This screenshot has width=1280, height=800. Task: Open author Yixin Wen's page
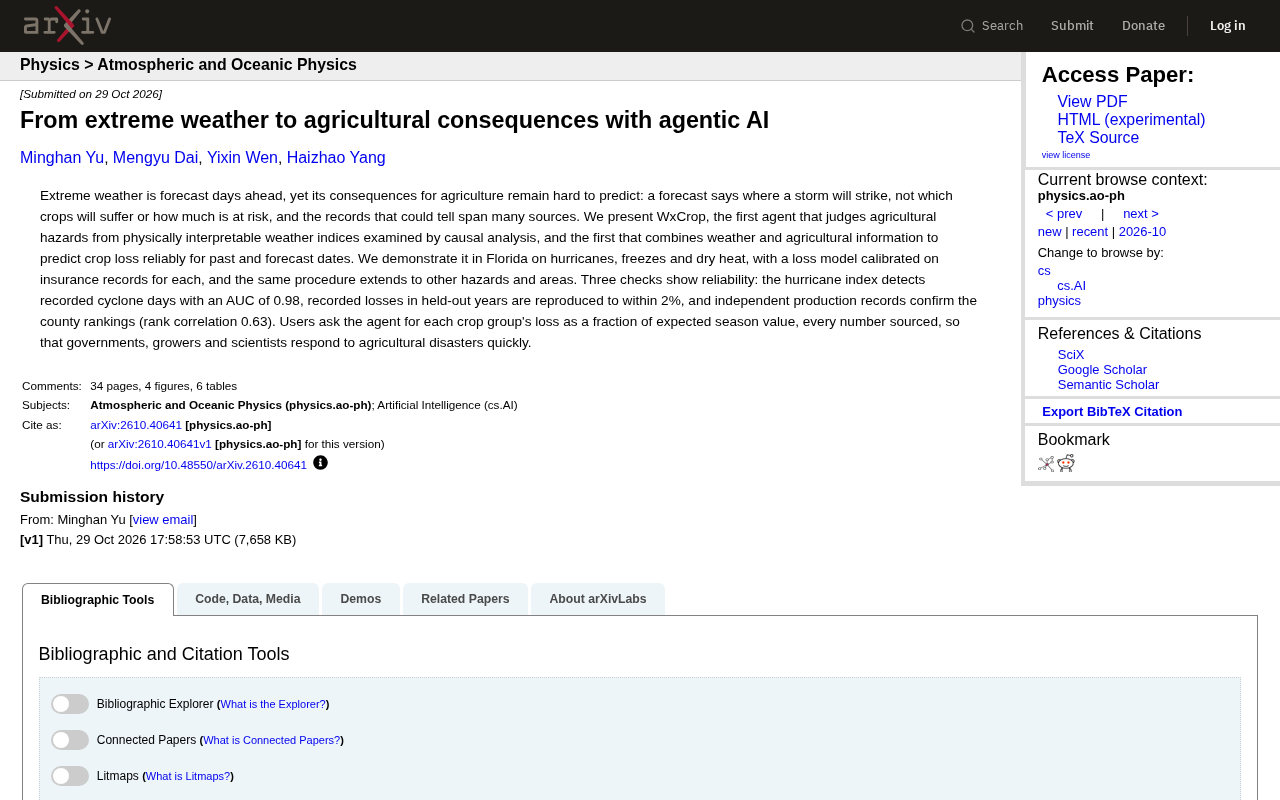[x=242, y=158]
